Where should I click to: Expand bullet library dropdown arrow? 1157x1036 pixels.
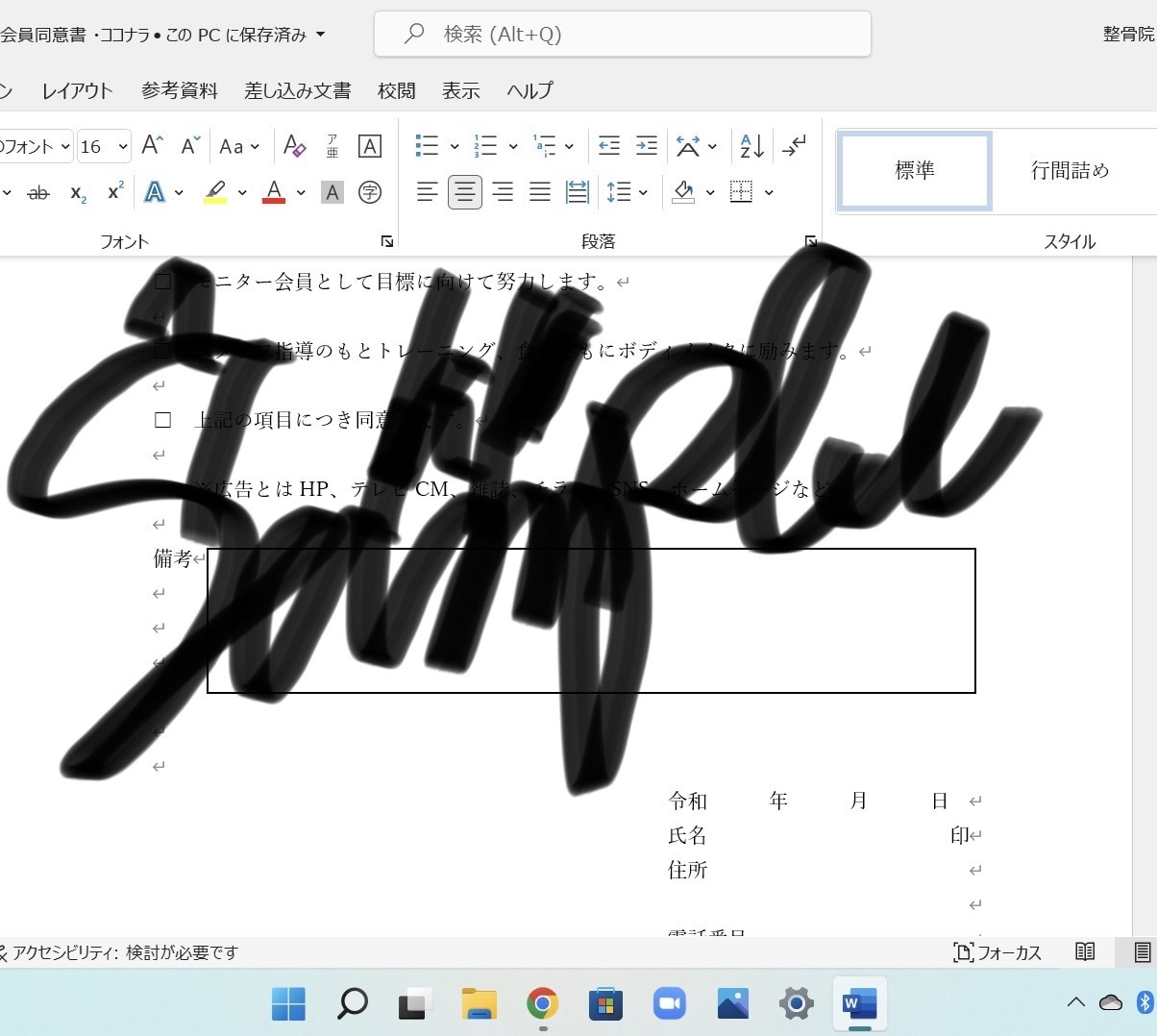455,146
